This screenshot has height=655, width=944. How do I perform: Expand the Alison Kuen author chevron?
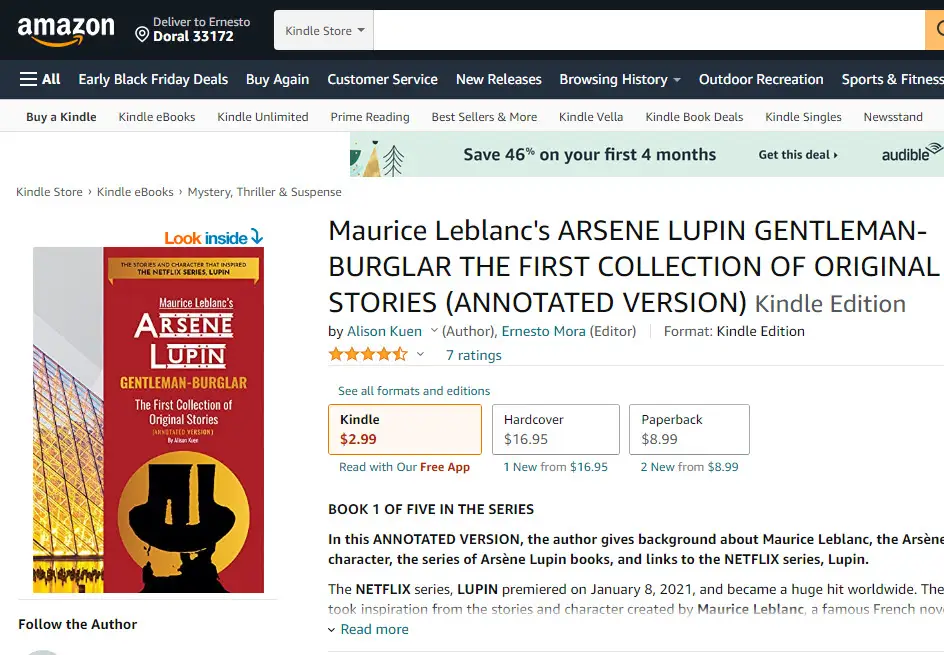click(x=434, y=331)
